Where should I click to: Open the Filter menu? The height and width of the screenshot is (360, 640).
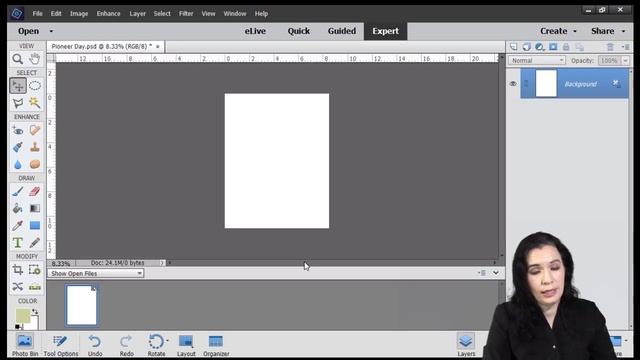coord(186,13)
